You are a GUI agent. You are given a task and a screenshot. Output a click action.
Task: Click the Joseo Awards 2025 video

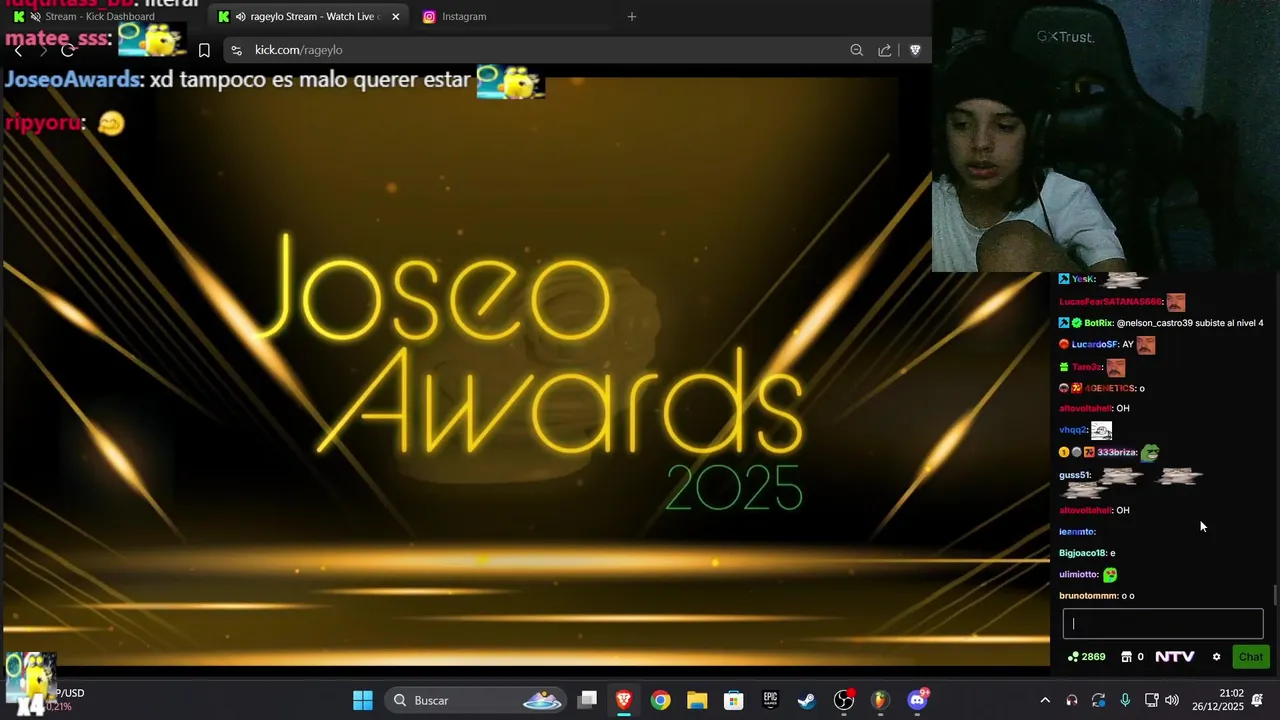point(525,370)
